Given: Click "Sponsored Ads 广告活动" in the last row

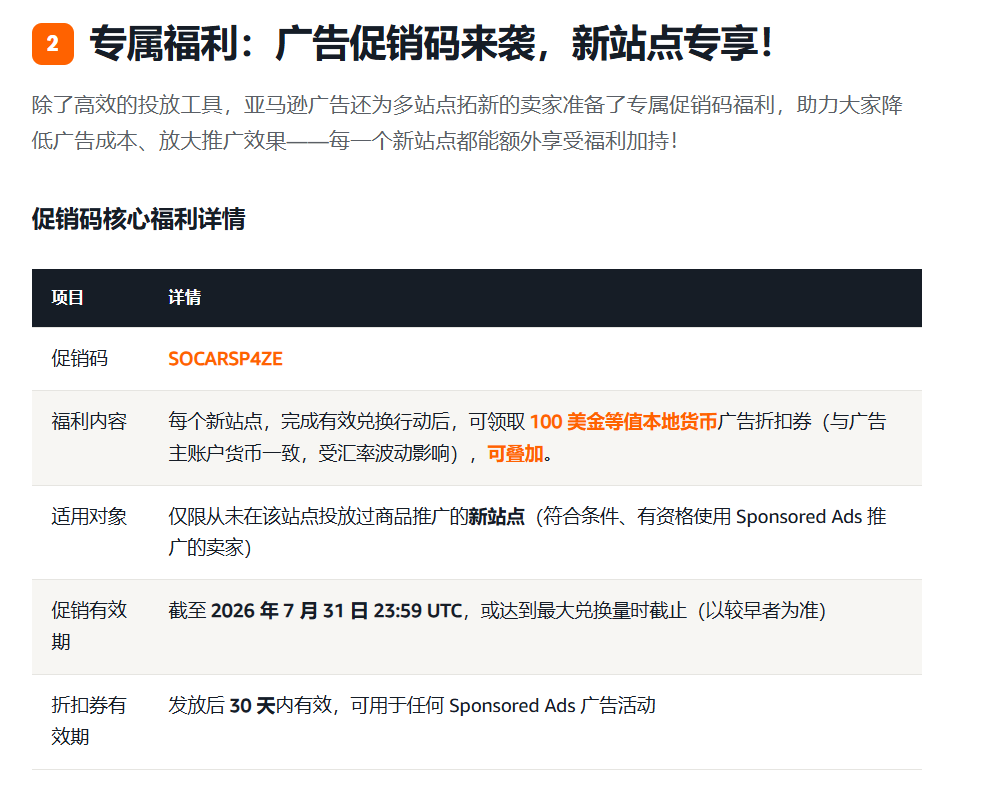Looking at the screenshot, I should click(552, 706).
